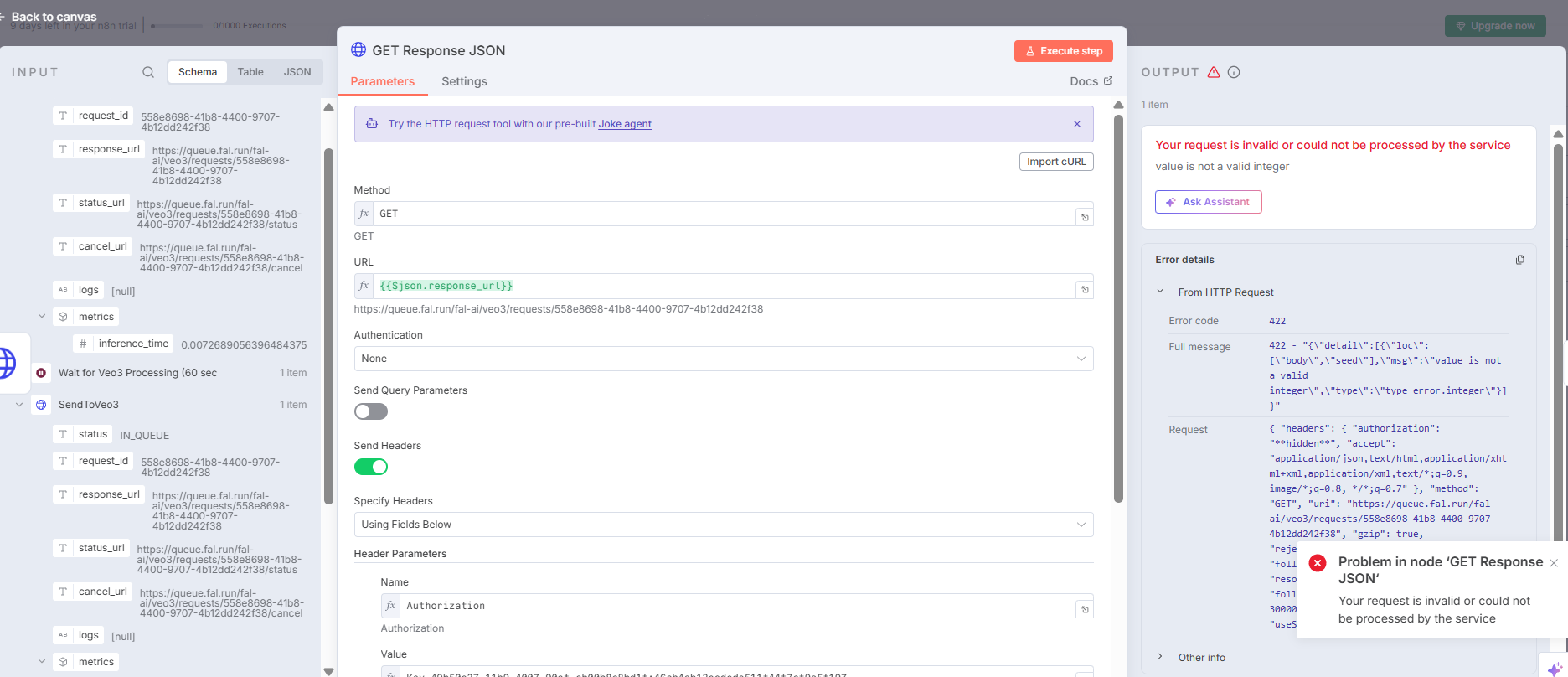
Task: Copy error details with the copy icon
Action: (1519, 260)
